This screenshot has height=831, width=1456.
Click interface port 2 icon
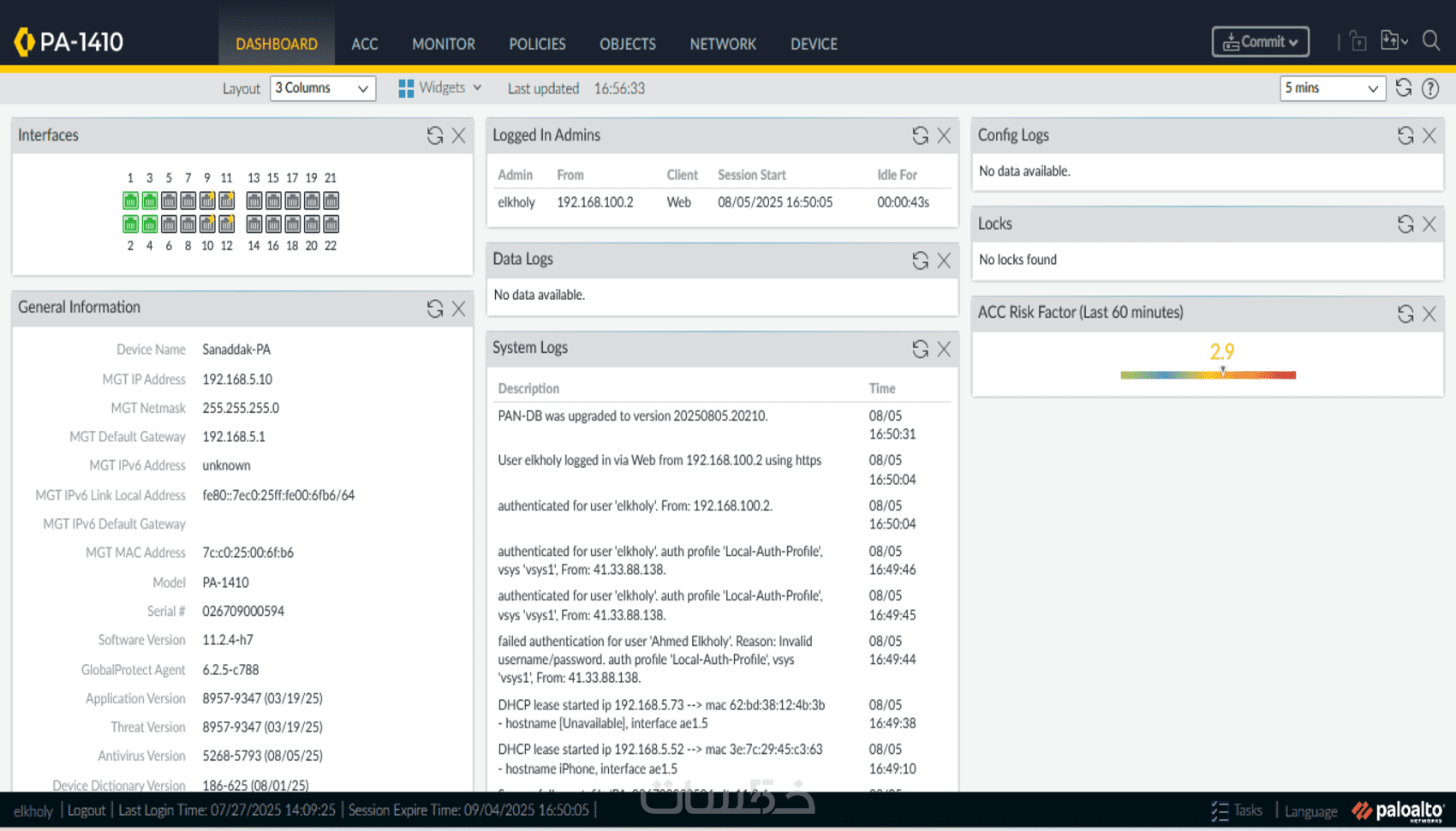pos(130,224)
